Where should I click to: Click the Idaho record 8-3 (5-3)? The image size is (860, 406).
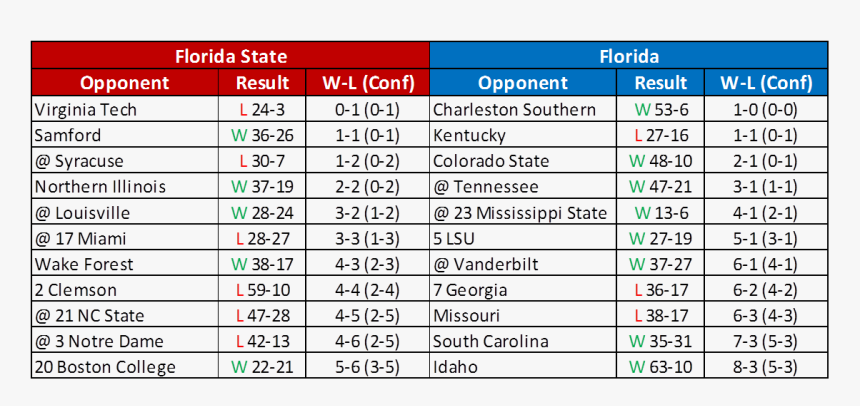click(766, 366)
